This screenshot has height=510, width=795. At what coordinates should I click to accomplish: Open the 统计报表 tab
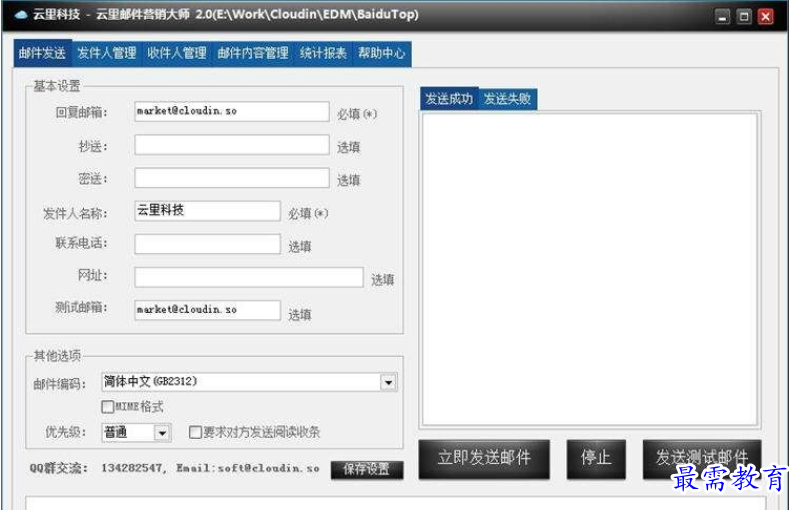[323, 53]
